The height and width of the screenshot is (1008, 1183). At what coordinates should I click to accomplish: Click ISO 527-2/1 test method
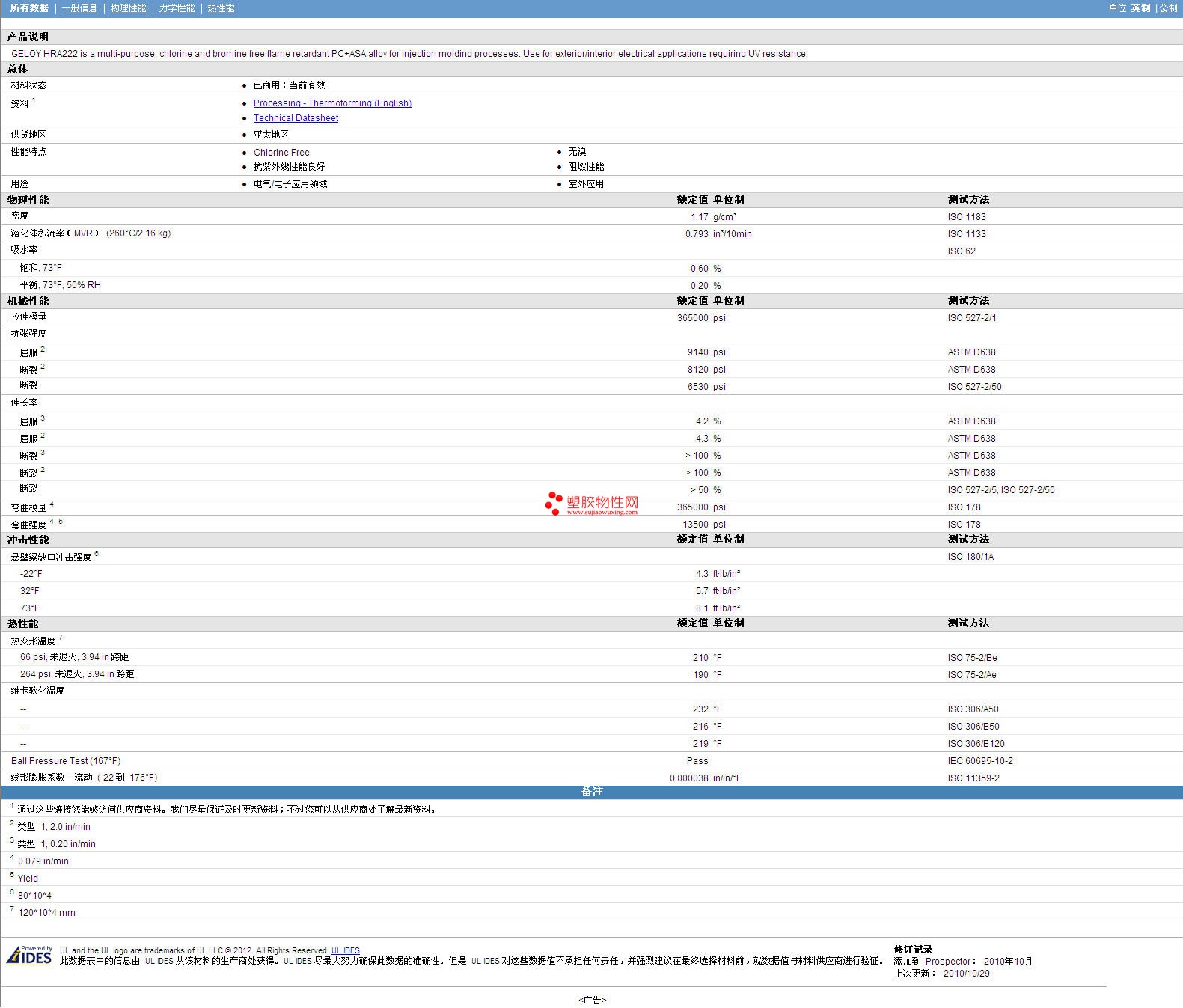972,318
